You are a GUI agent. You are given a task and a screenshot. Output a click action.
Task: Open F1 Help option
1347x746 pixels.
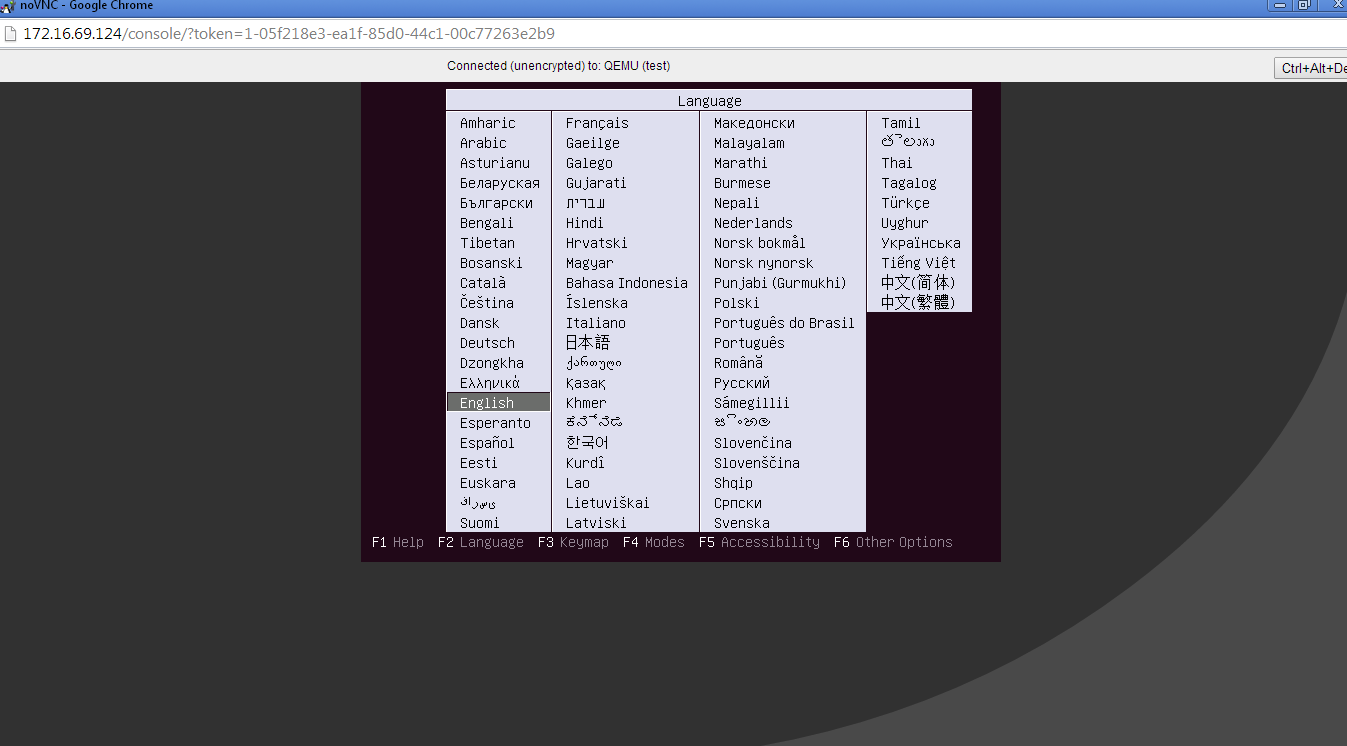(x=398, y=542)
